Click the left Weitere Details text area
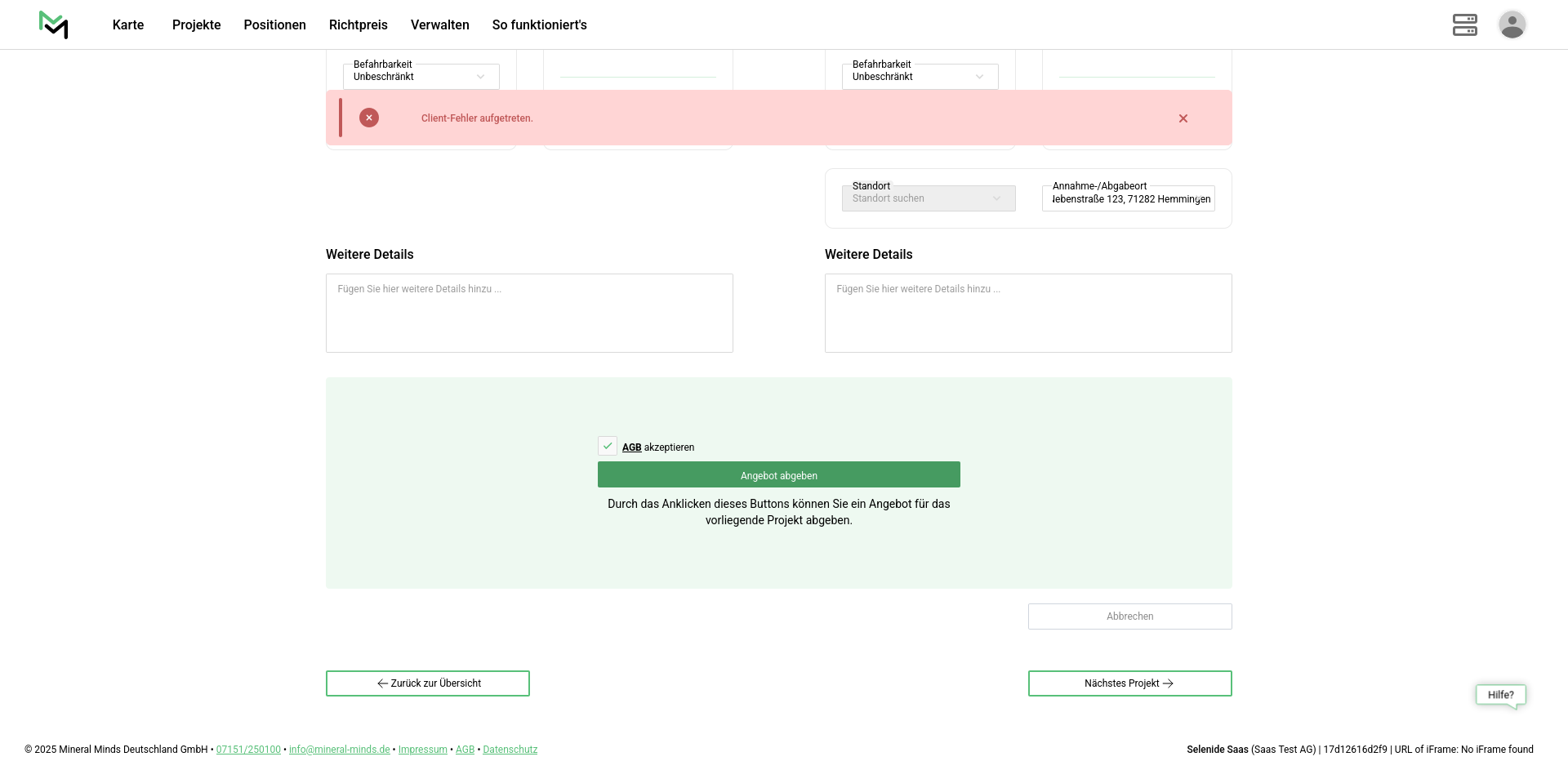This screenshot has width=1568, height=770. [529, 314]
